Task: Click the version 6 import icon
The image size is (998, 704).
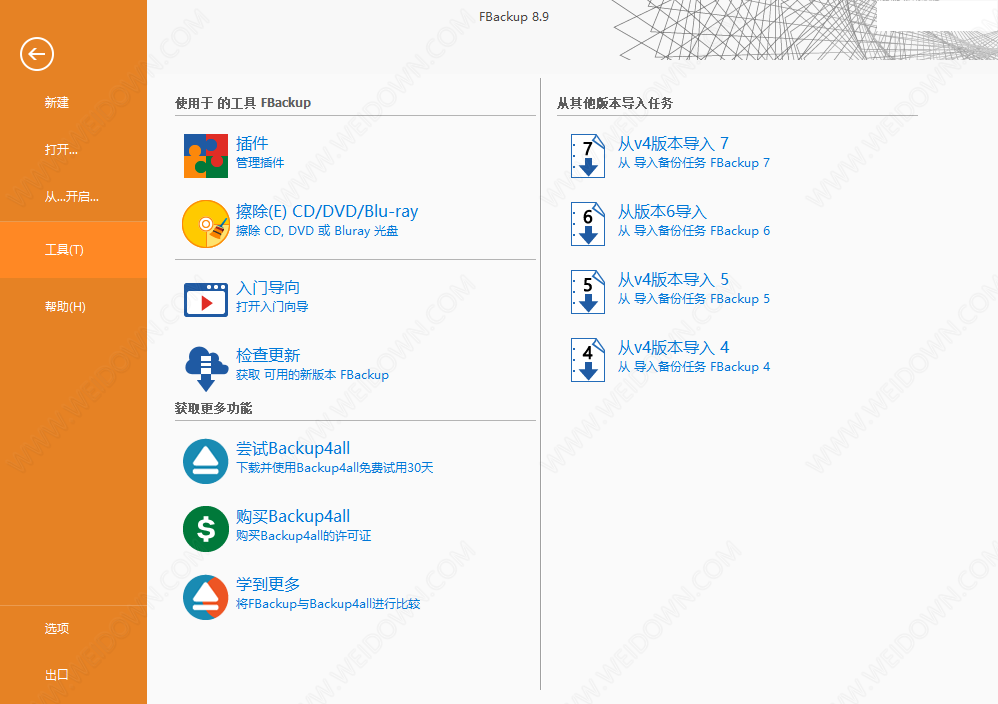Action: click(x=587, y=224)
